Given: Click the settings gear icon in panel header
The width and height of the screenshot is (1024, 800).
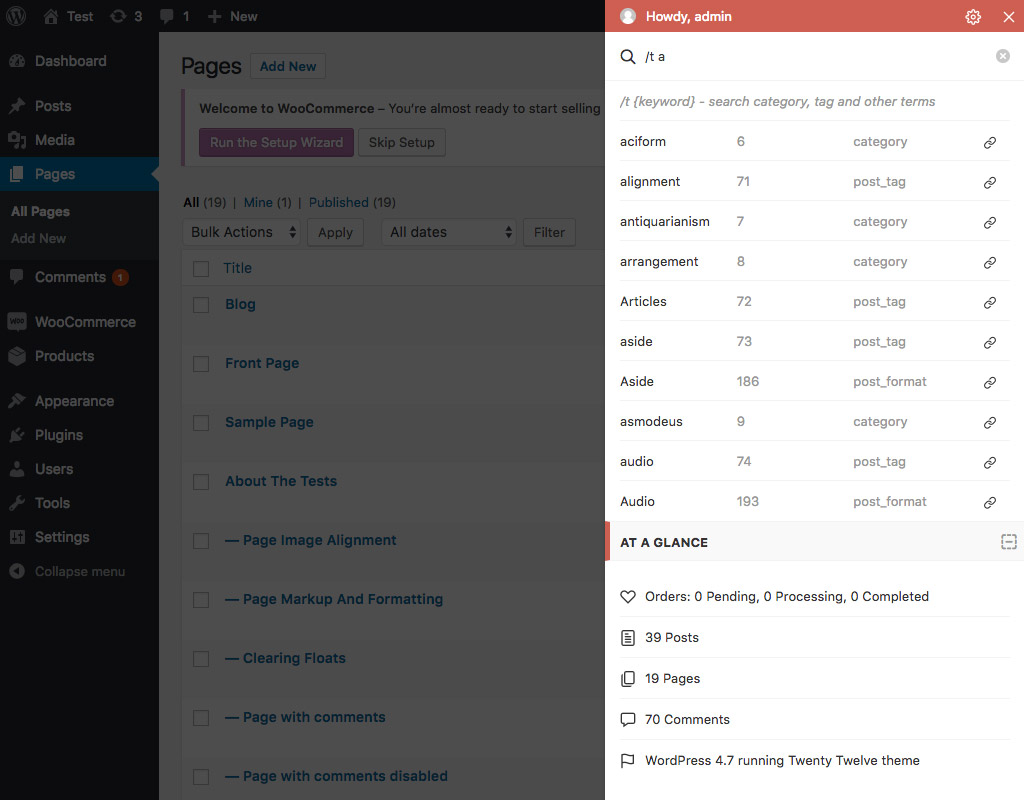Looking at the screenshot, I should 973,17.
